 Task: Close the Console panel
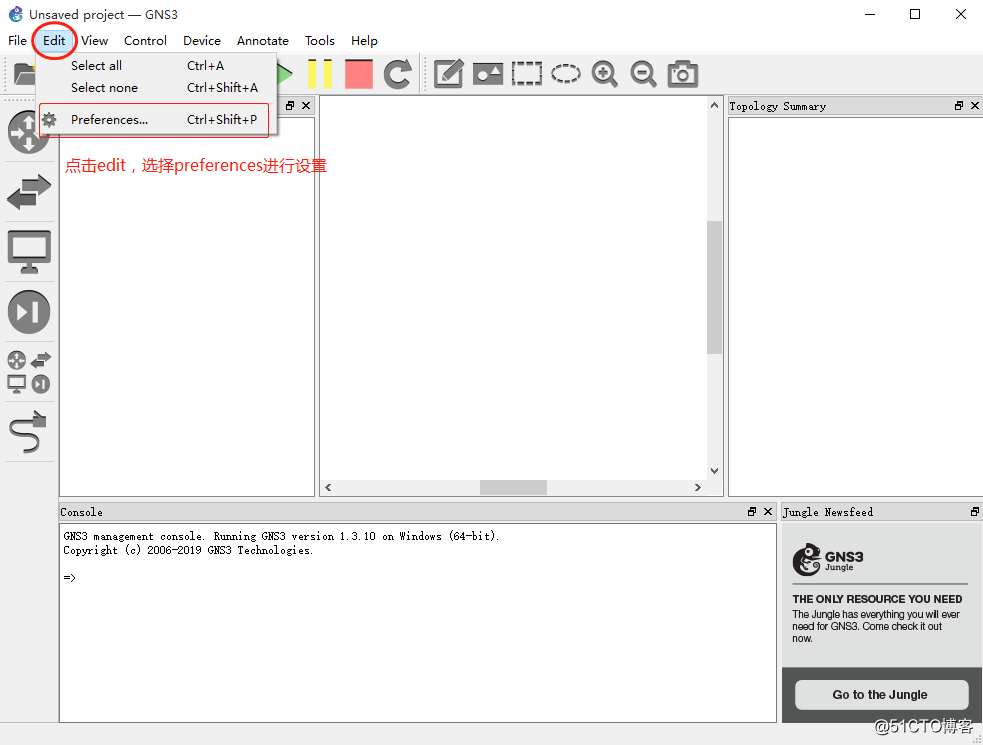tap(768, 512)
